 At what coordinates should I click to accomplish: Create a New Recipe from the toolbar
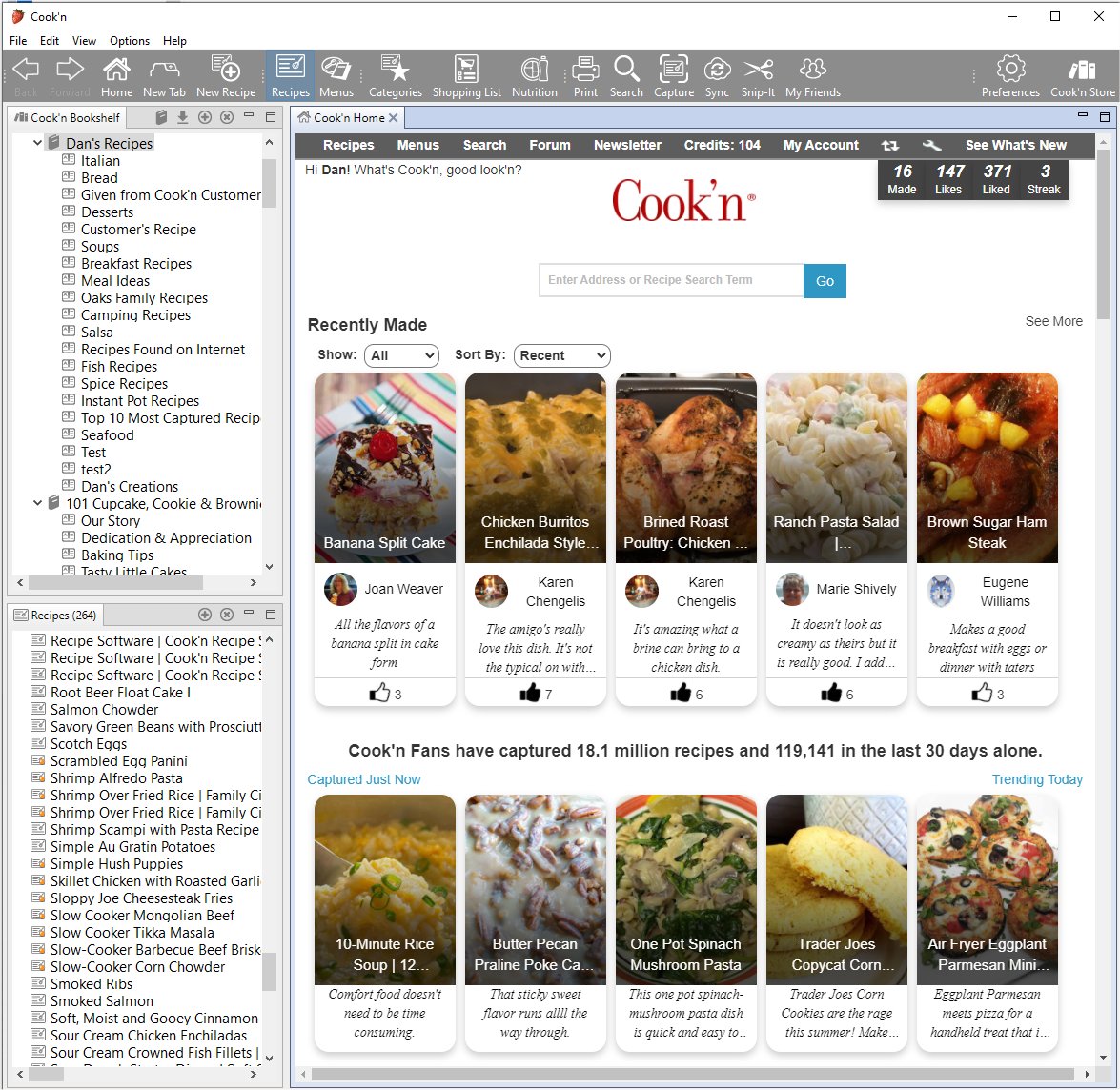226,75
